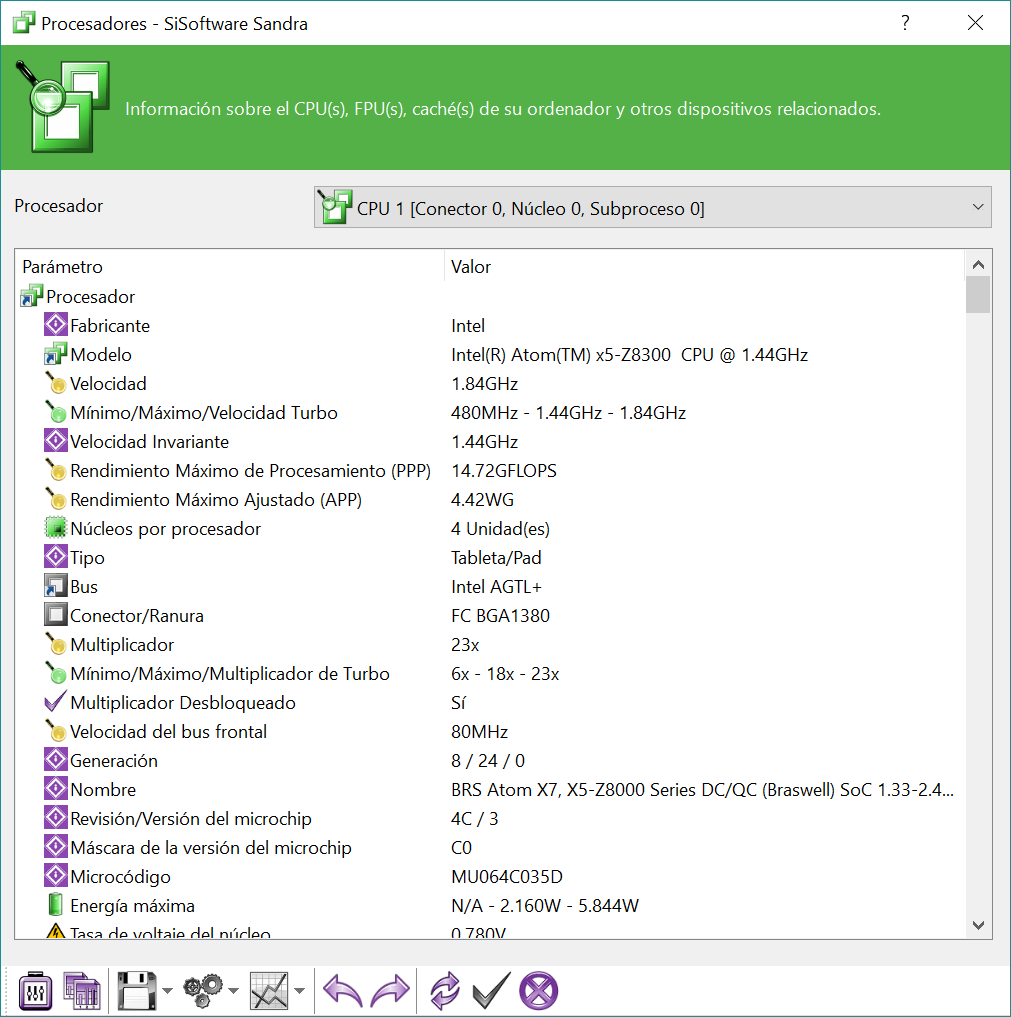Save results with the floppy disk icon
Image resolution: width=1011 pixels, height=1017 pixels.
coord(137,990)
